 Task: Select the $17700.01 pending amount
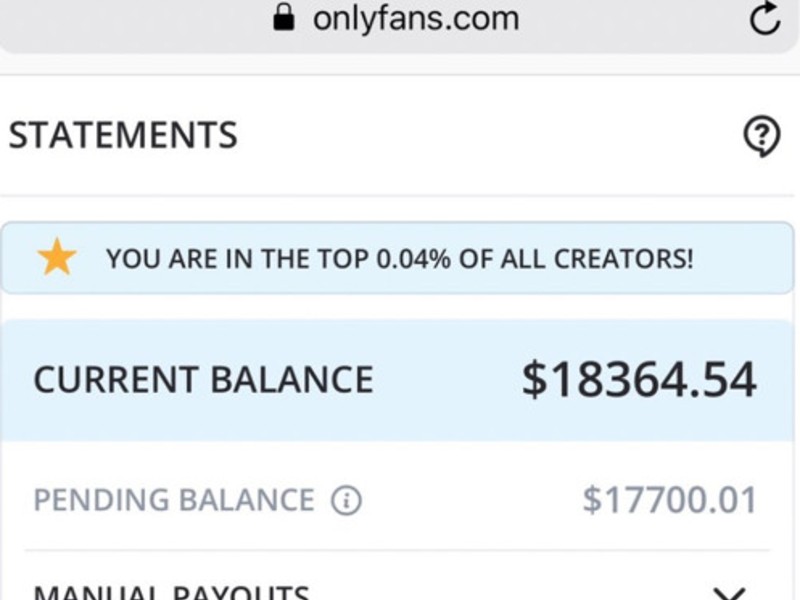tap(669, 500)
